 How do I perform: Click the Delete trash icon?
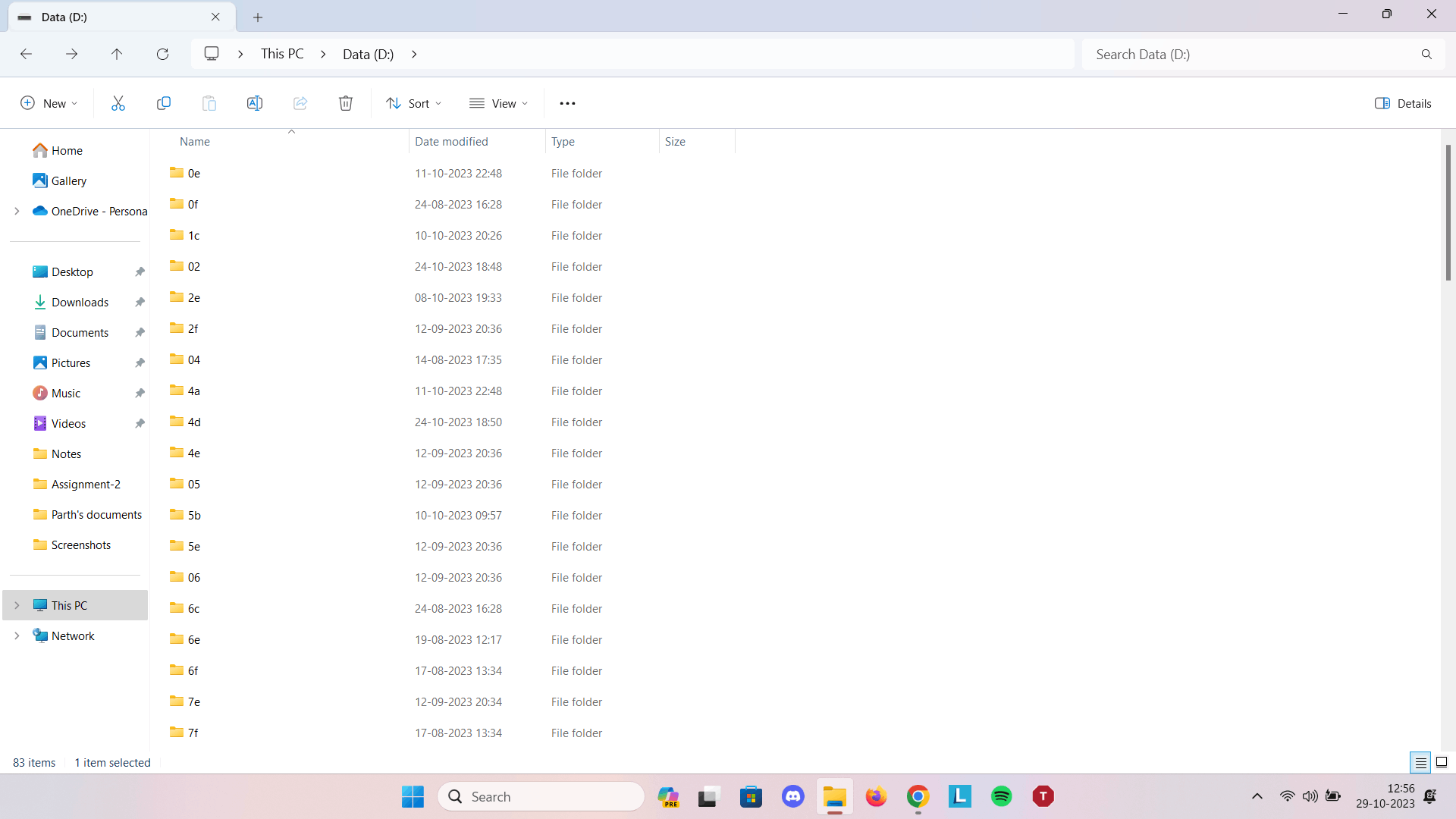(346, 103)
